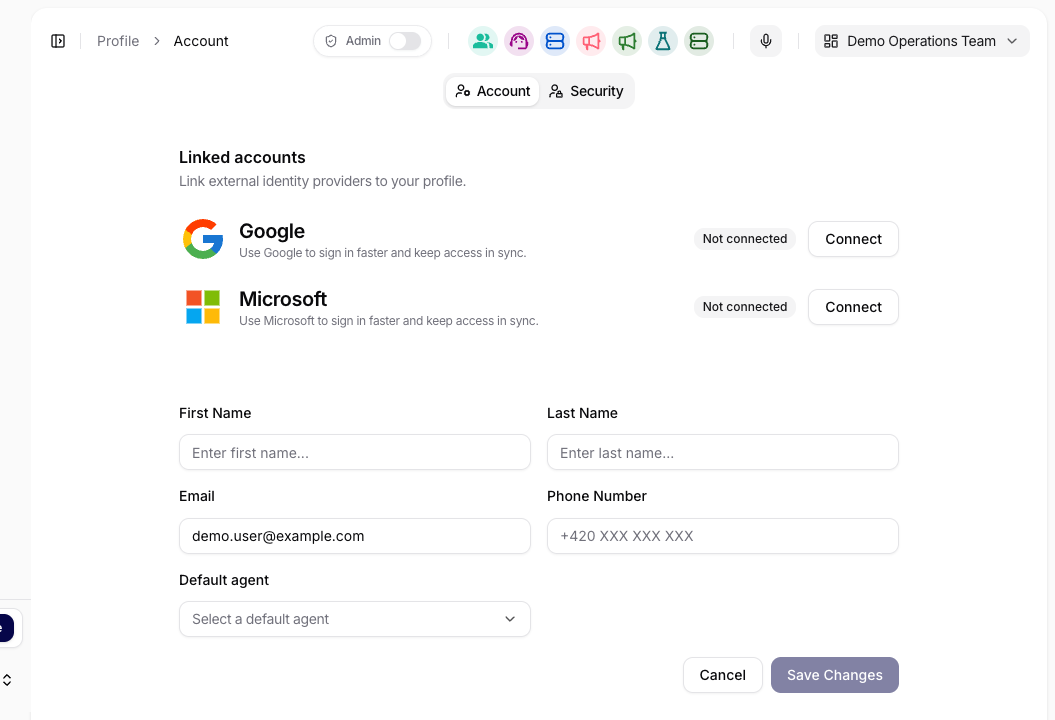Open the Default agent dropdown
This screenshot has width=1055, height=720.
pos(355,619)
